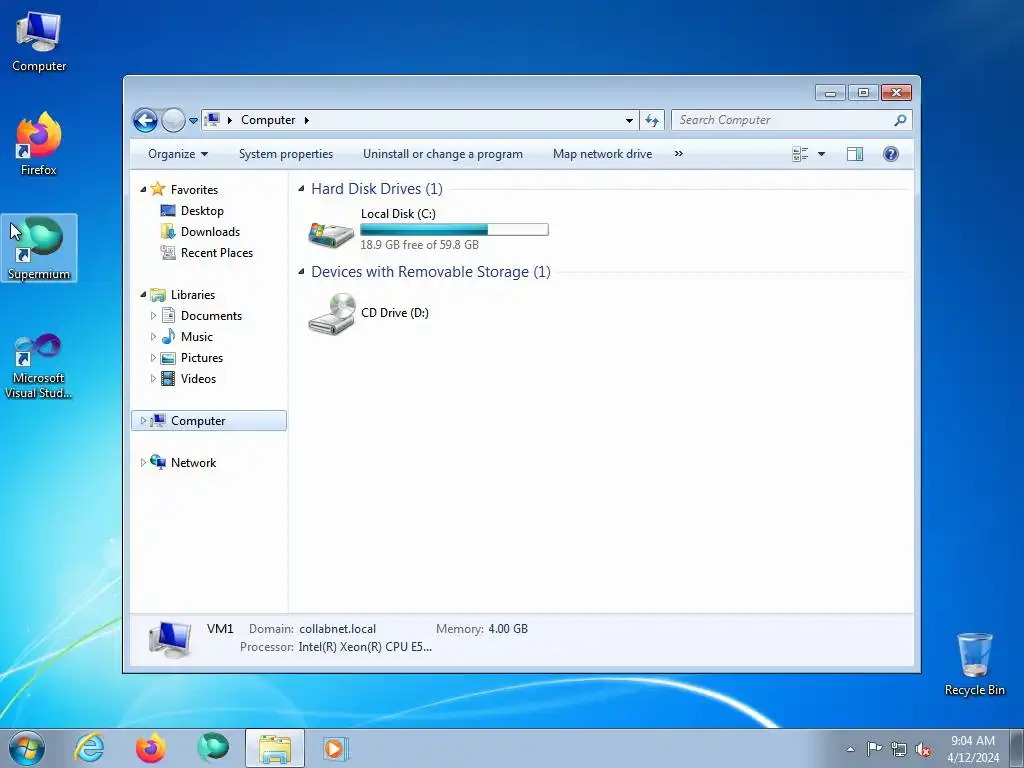Launch Internet Explorer from the taskbar
The width and height of the screenshot is (1024, 768).
[x=89, y=748]
